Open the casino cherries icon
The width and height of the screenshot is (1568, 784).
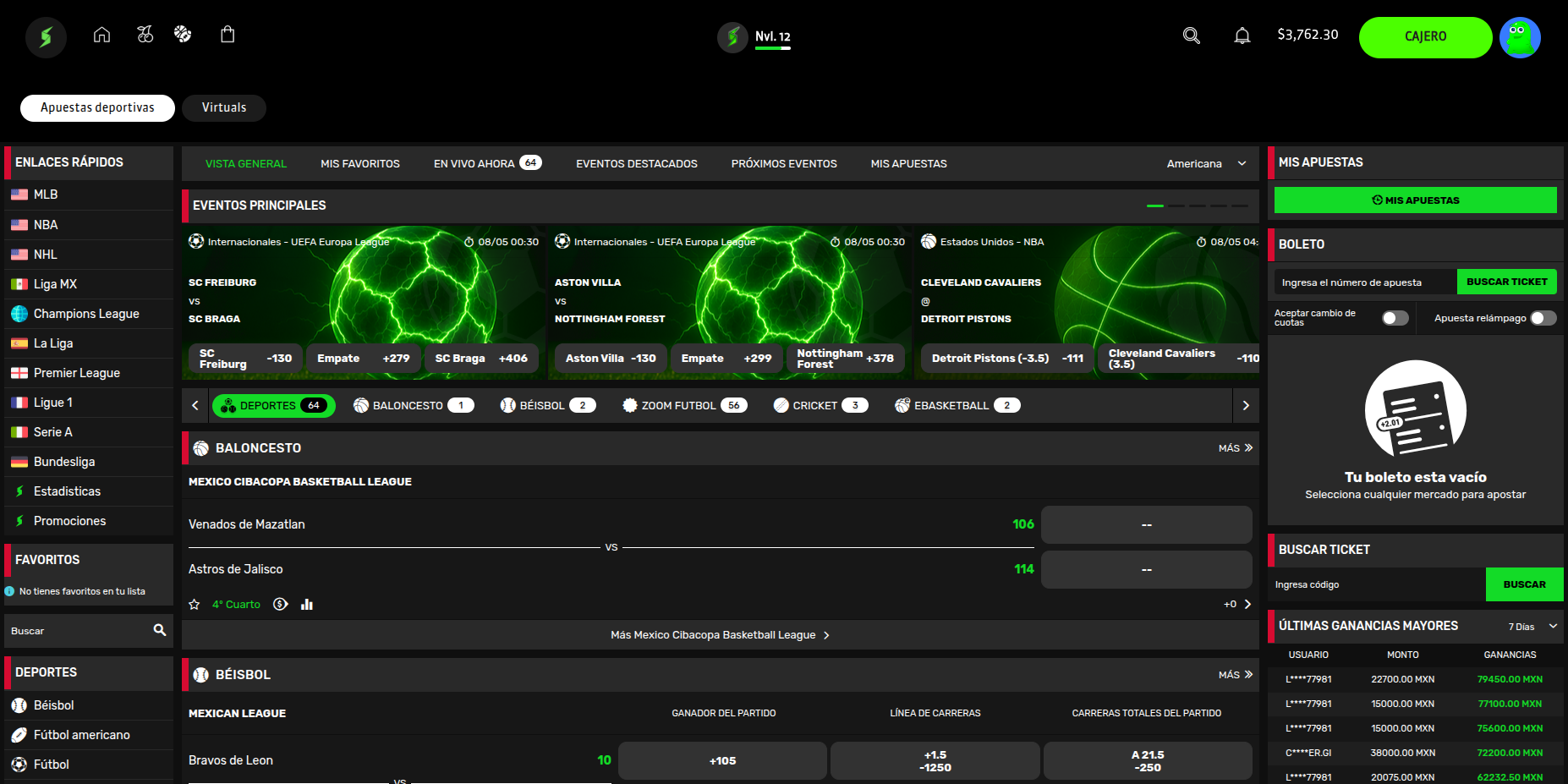tap(145, 35)
